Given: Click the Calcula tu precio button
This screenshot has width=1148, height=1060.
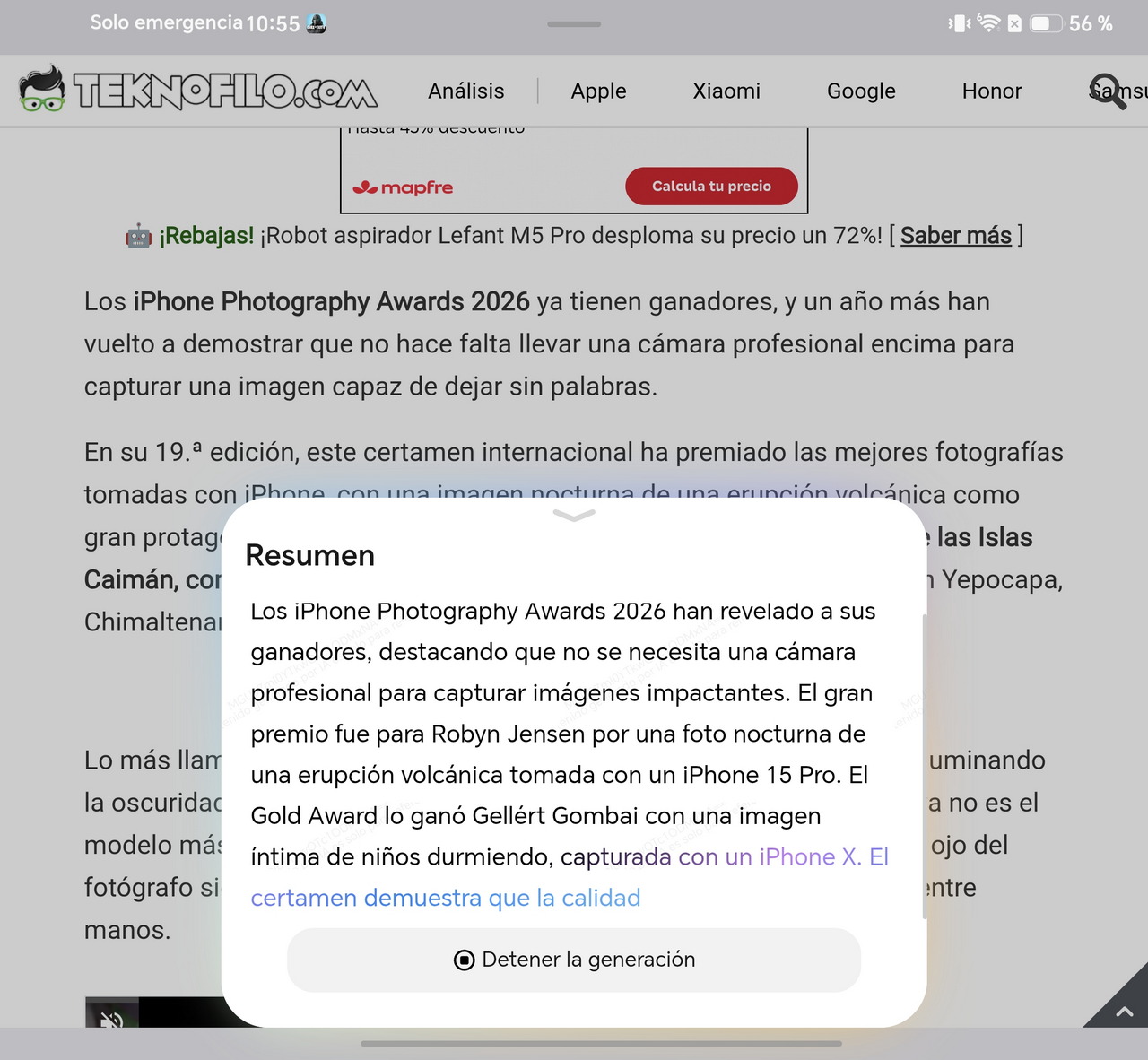Looking at the screenshot, I should [x=711, y=186].
